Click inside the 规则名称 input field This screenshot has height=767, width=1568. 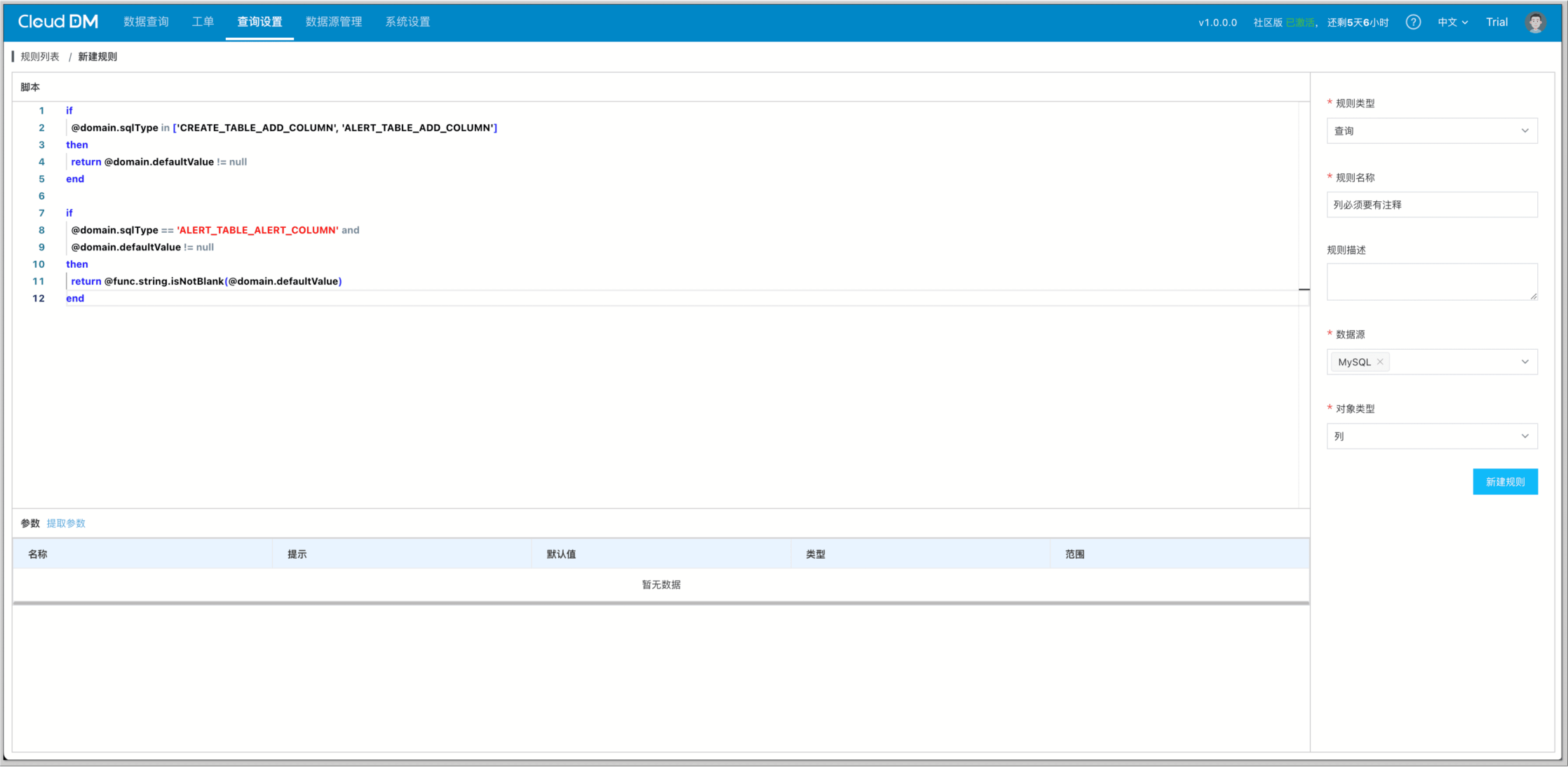1432,205
